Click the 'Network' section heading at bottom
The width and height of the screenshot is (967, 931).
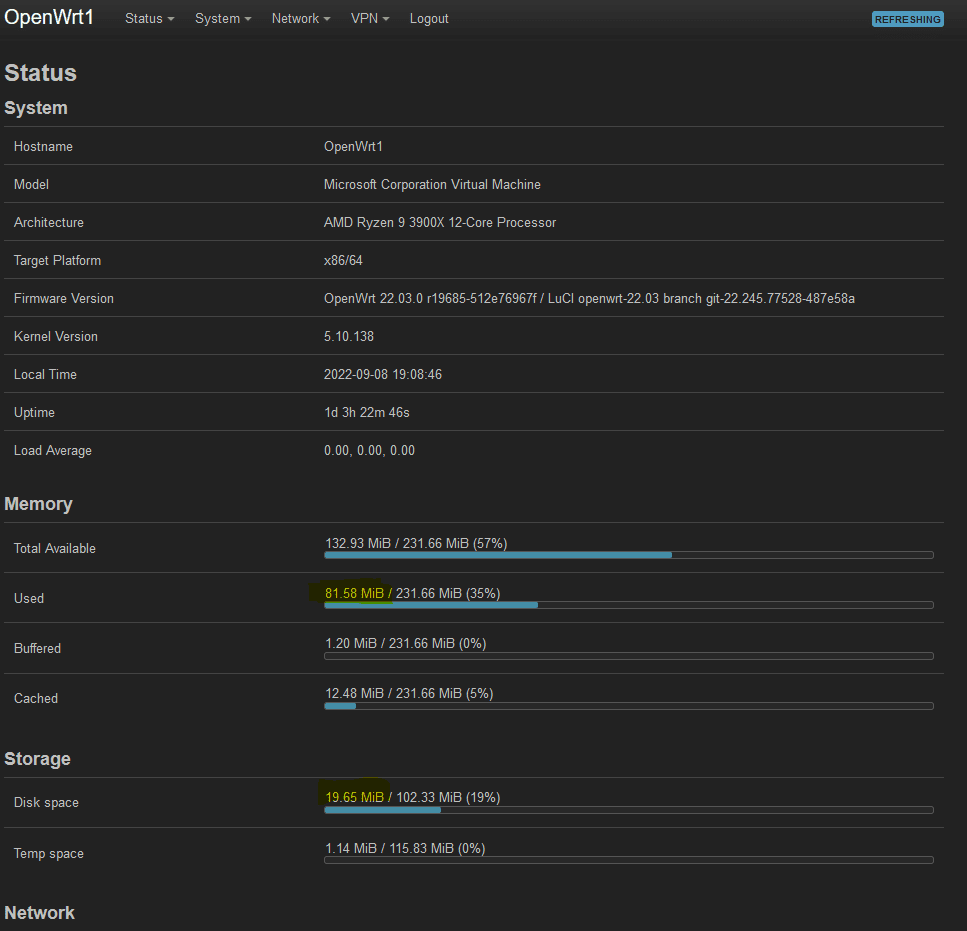point(39,913)
